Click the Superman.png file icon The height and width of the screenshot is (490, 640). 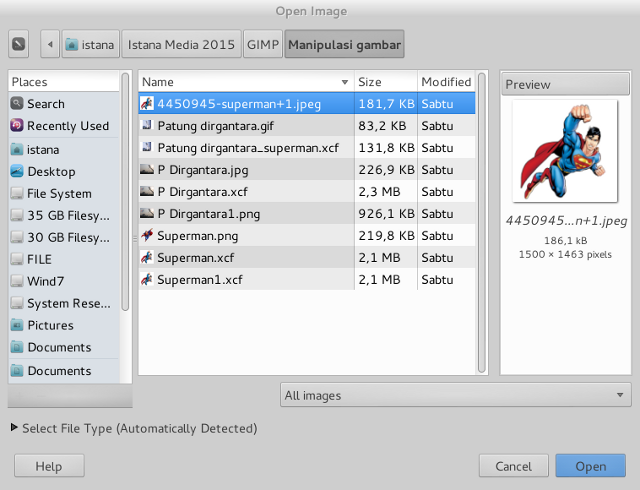[x=147, y=235]
